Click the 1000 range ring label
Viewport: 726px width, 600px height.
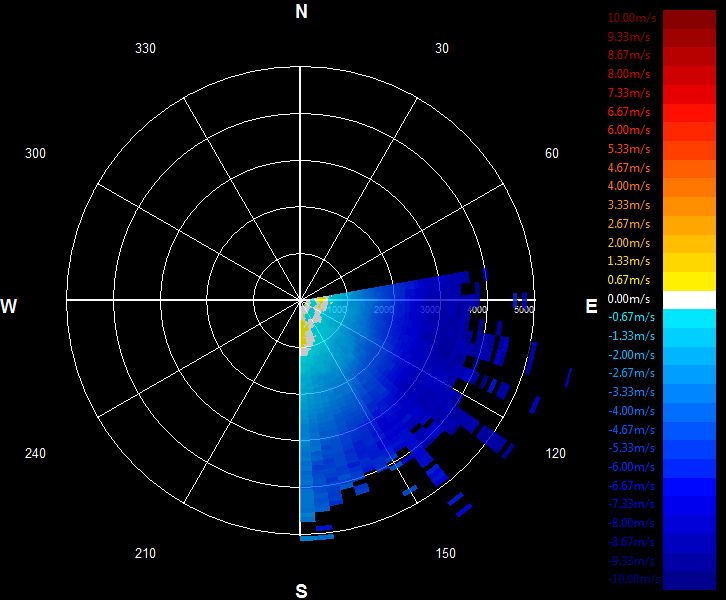[x=338, y=309]
